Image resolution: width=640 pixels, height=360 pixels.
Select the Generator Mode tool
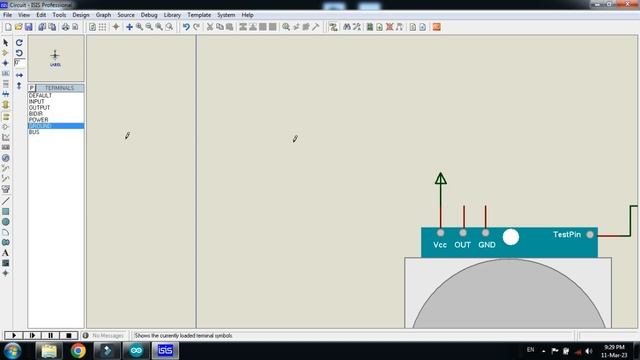tap(5, 158)
